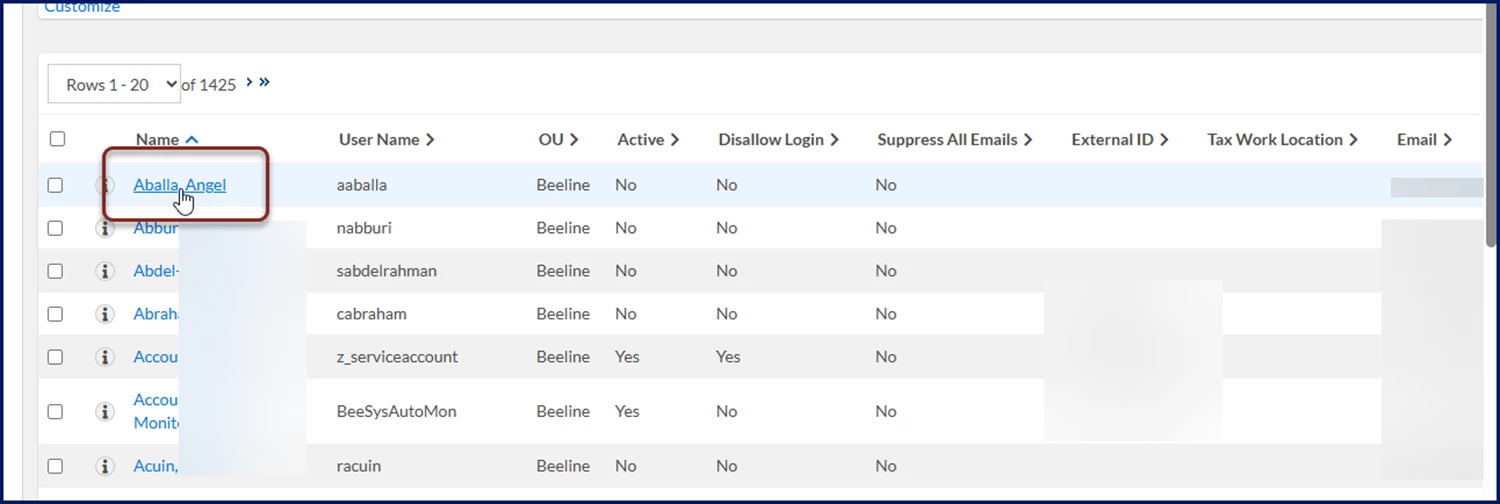Open the Rows 1 - 20 dropdown
The height and width of the screenshot is (504, 1500).
[114, 85]
